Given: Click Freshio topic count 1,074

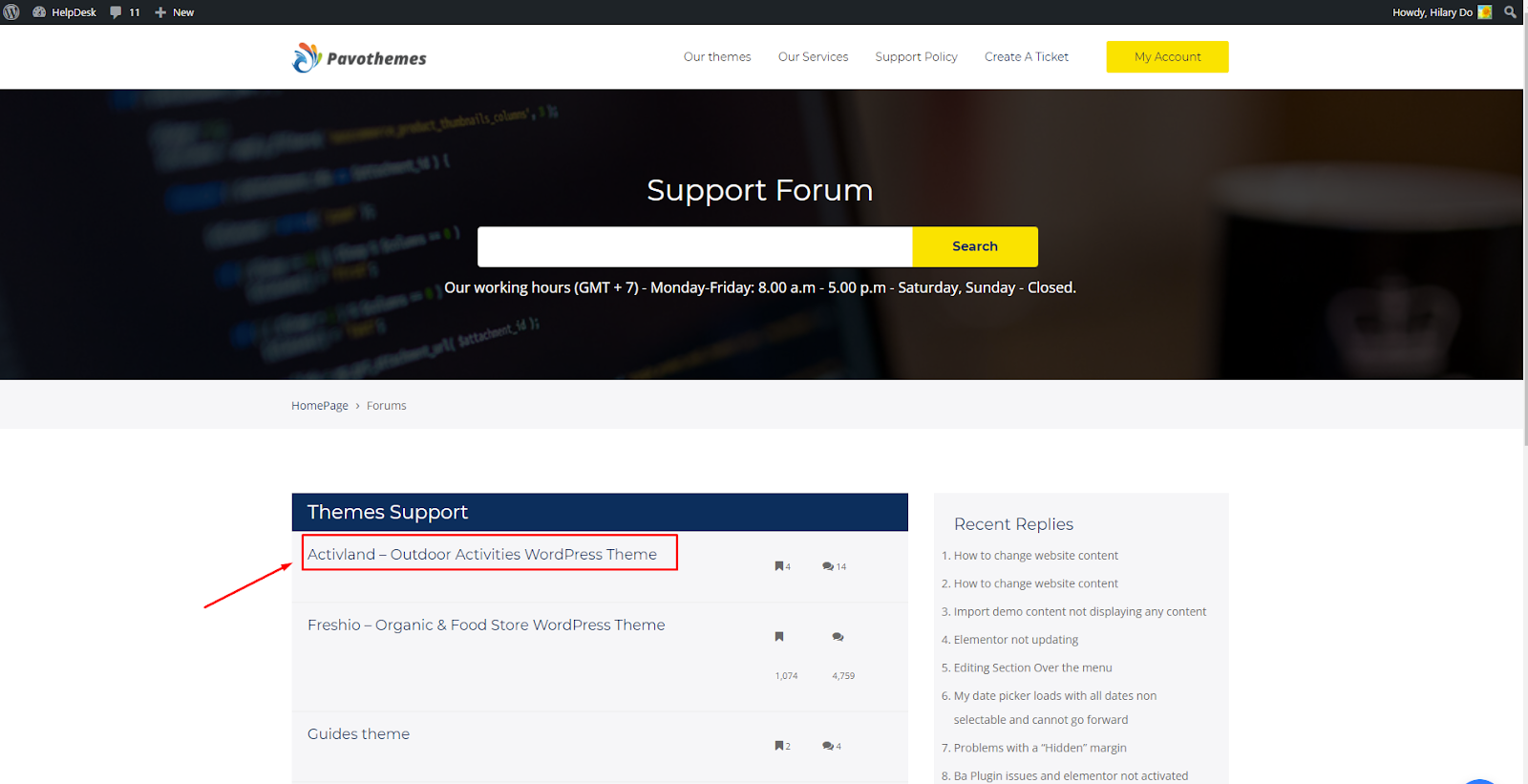Looking at the screenshot, I should pyautogui.click(x=786, y=676).
